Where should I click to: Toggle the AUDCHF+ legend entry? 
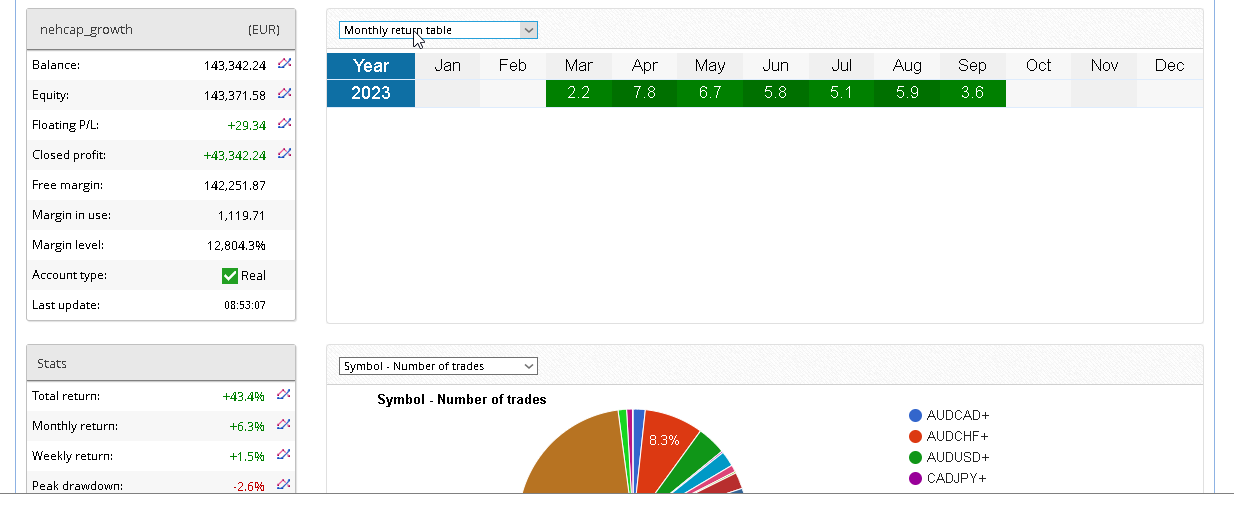pos(956,436)
